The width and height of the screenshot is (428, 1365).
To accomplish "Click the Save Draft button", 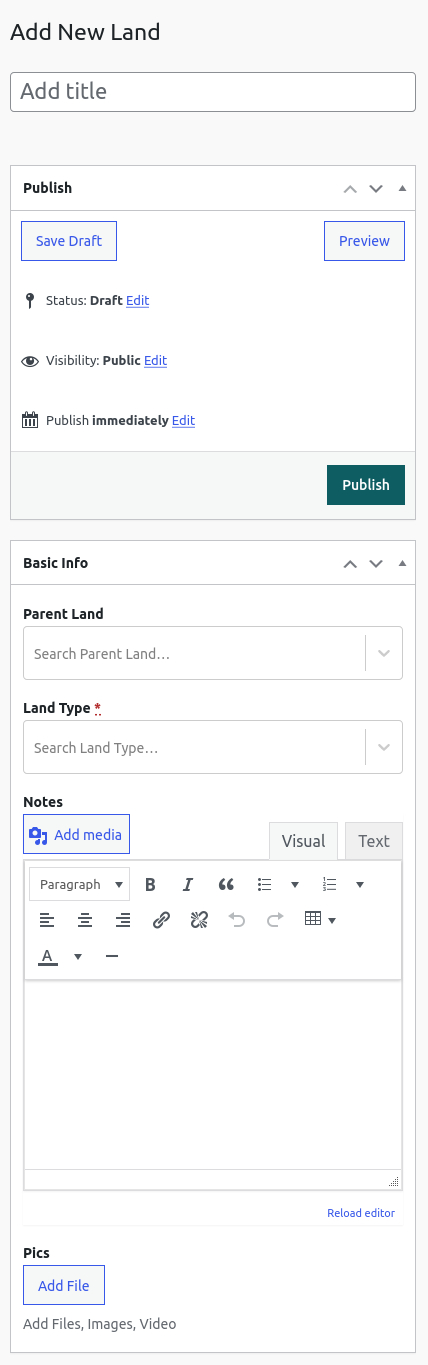I will click(69, 241).
